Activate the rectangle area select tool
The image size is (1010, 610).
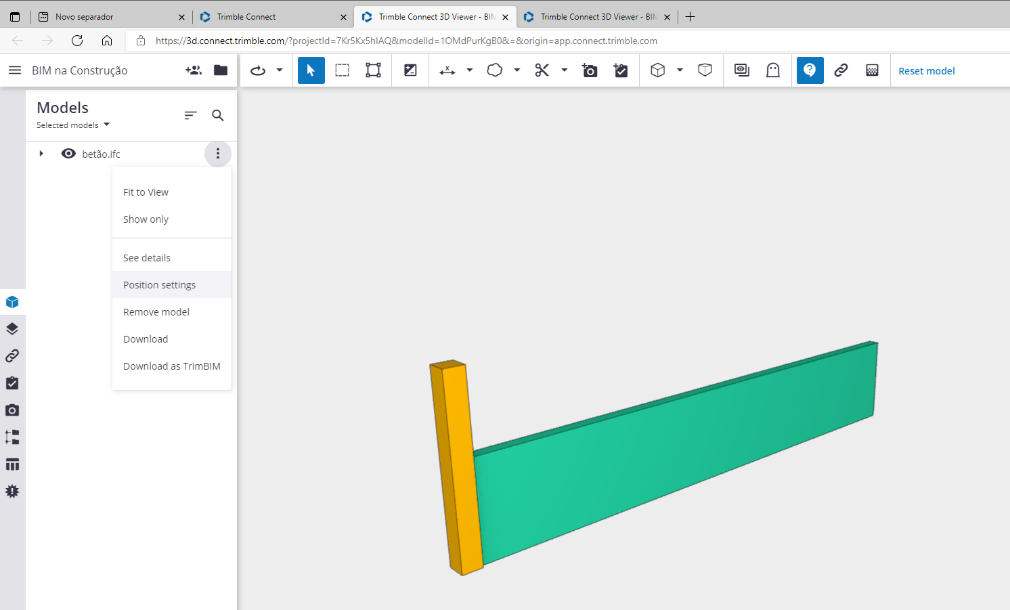click(x=342, y=71)
